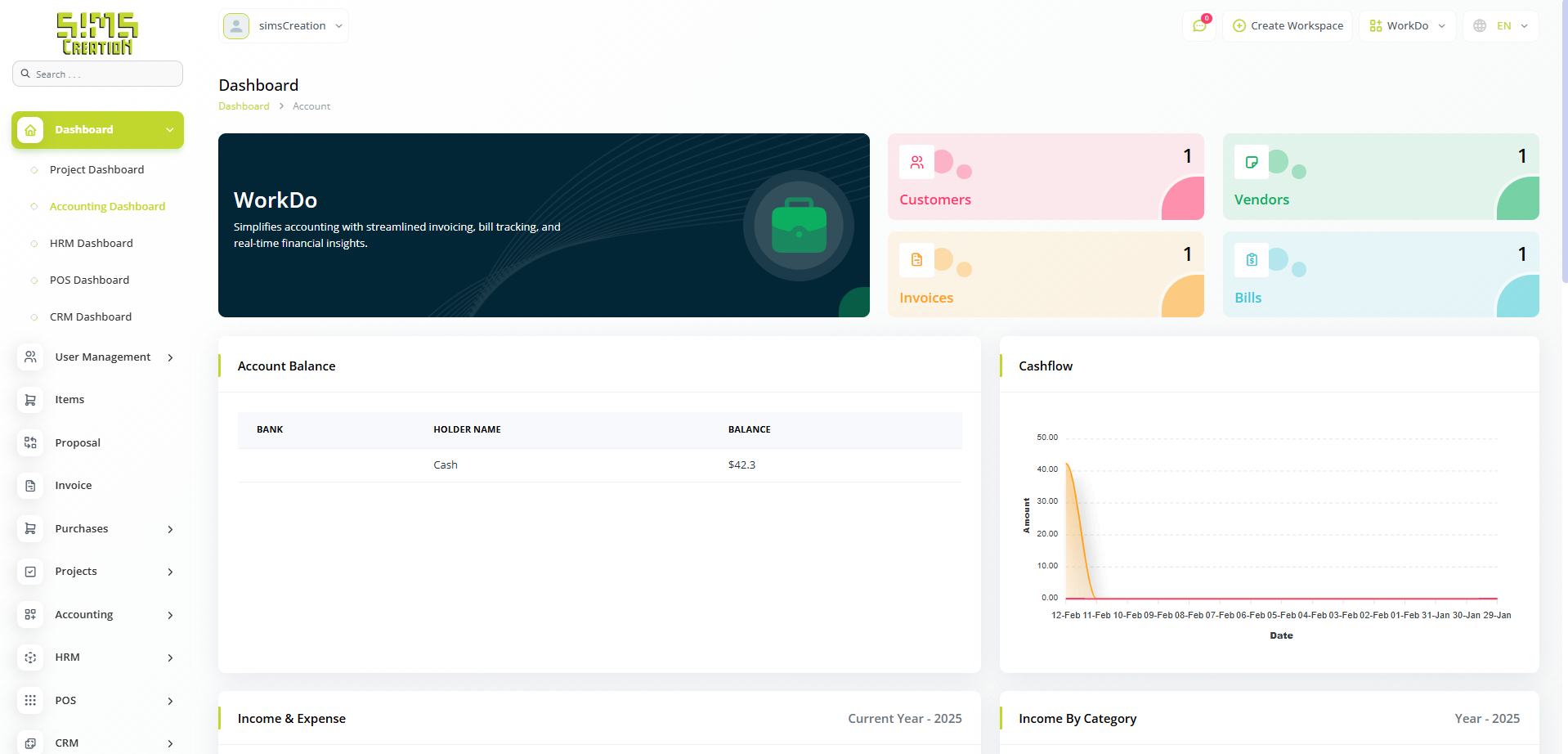Click the Proposal sidebar icon
The height and width of the screenshot is (754, 1568).
[x=30, y=442]
